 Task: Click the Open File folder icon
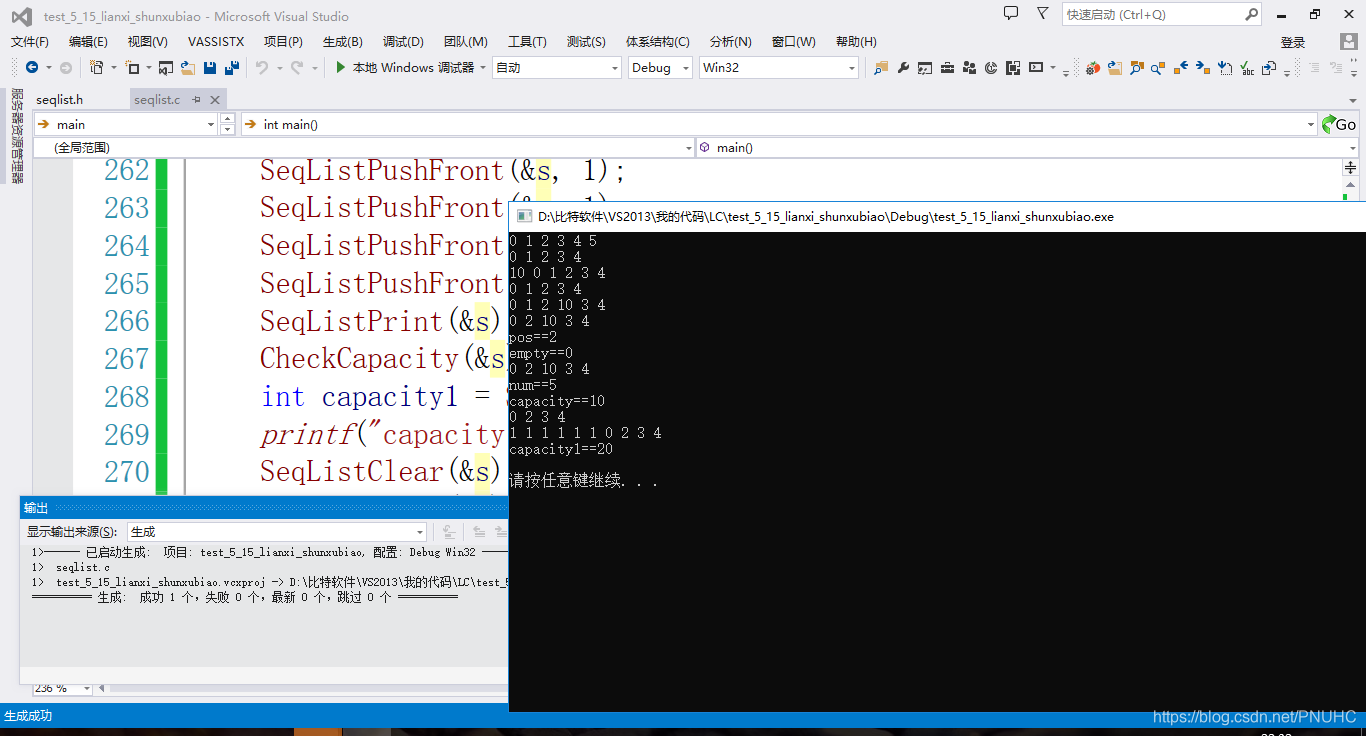click(187, 68)
